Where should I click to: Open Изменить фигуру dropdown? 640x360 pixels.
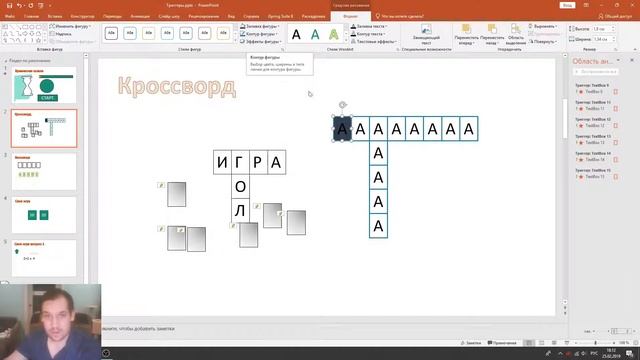[70, 26]
